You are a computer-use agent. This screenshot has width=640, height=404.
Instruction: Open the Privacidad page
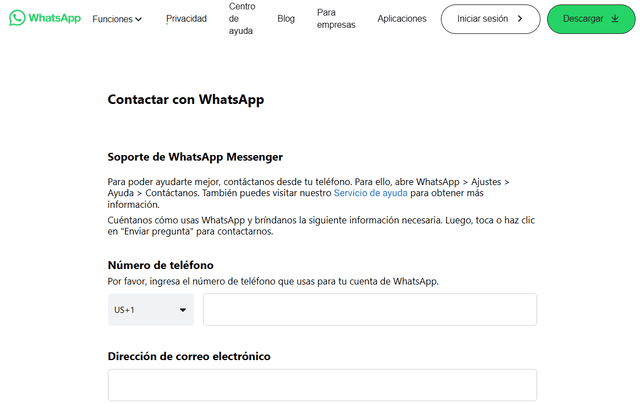click(x=186, y=19)
